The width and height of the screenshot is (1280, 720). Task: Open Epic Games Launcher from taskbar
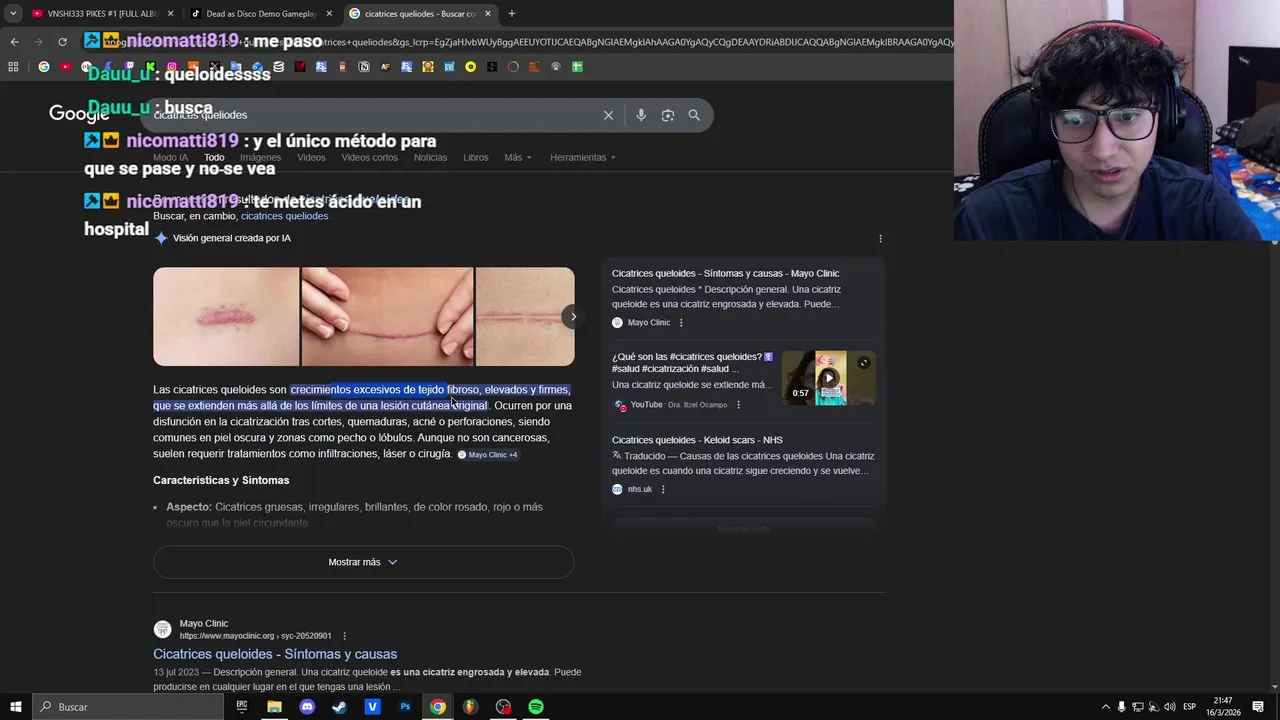pyautogui.click(x=241, y=707)
